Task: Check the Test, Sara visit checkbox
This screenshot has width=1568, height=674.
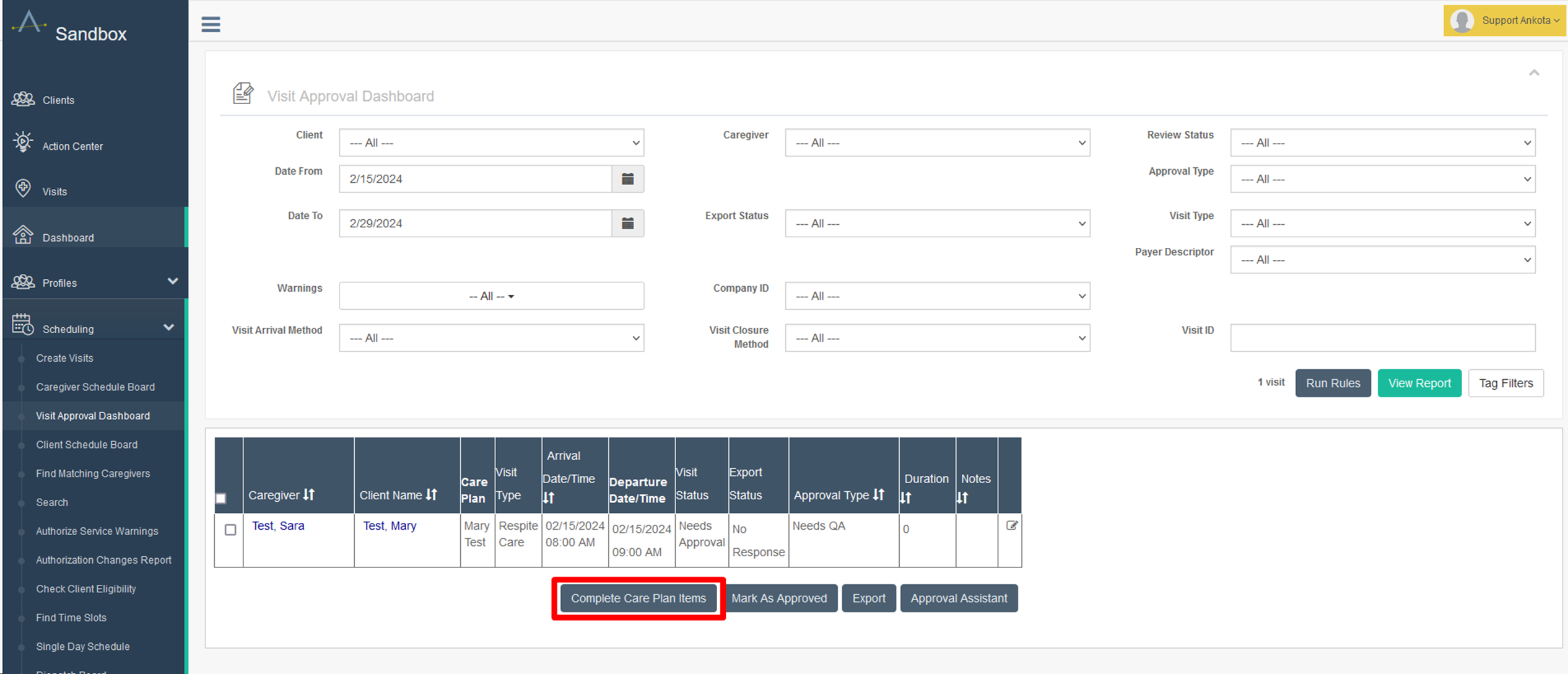Action: click(230, 530)
